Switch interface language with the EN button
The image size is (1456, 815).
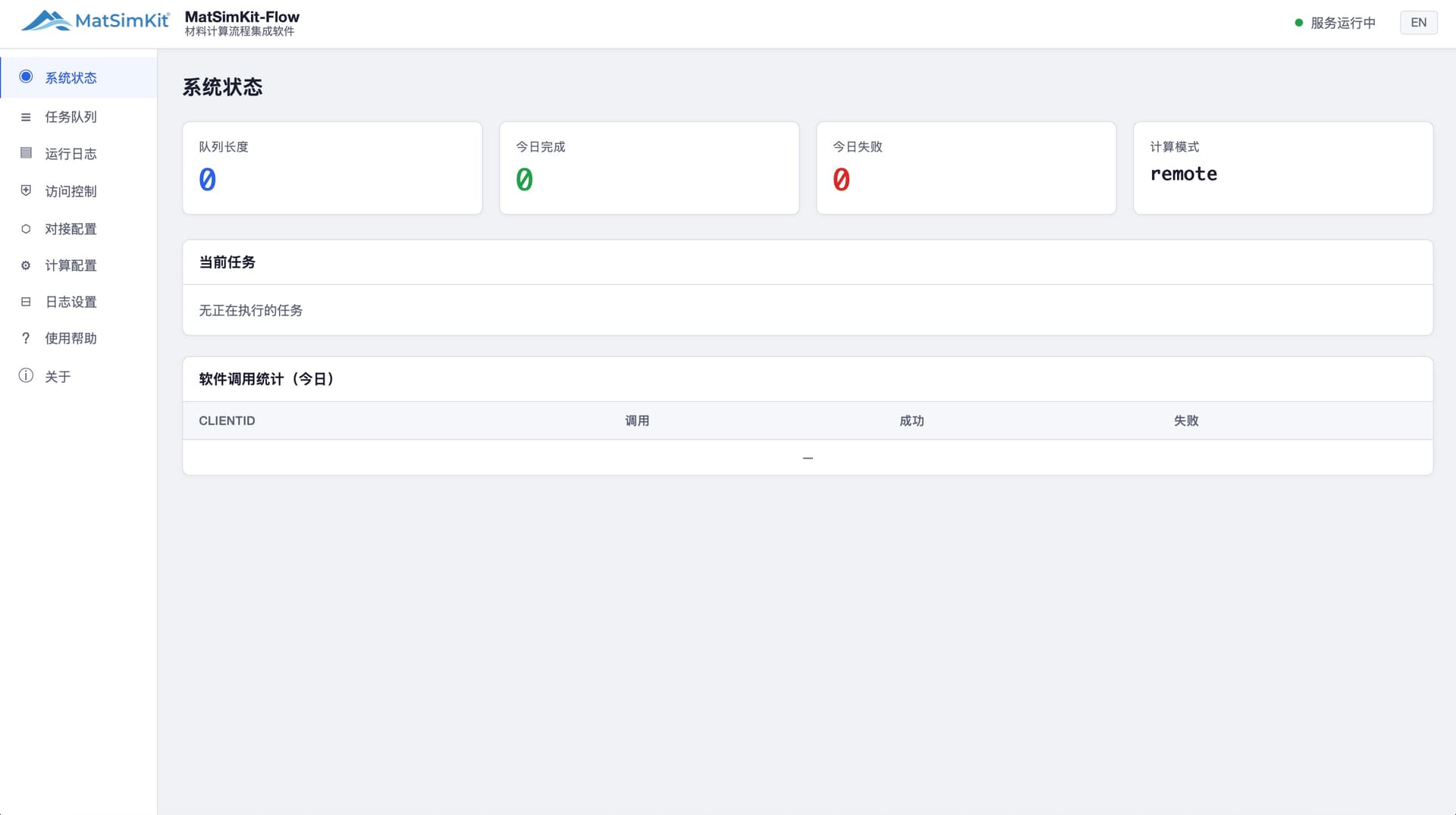[1419, 22]
